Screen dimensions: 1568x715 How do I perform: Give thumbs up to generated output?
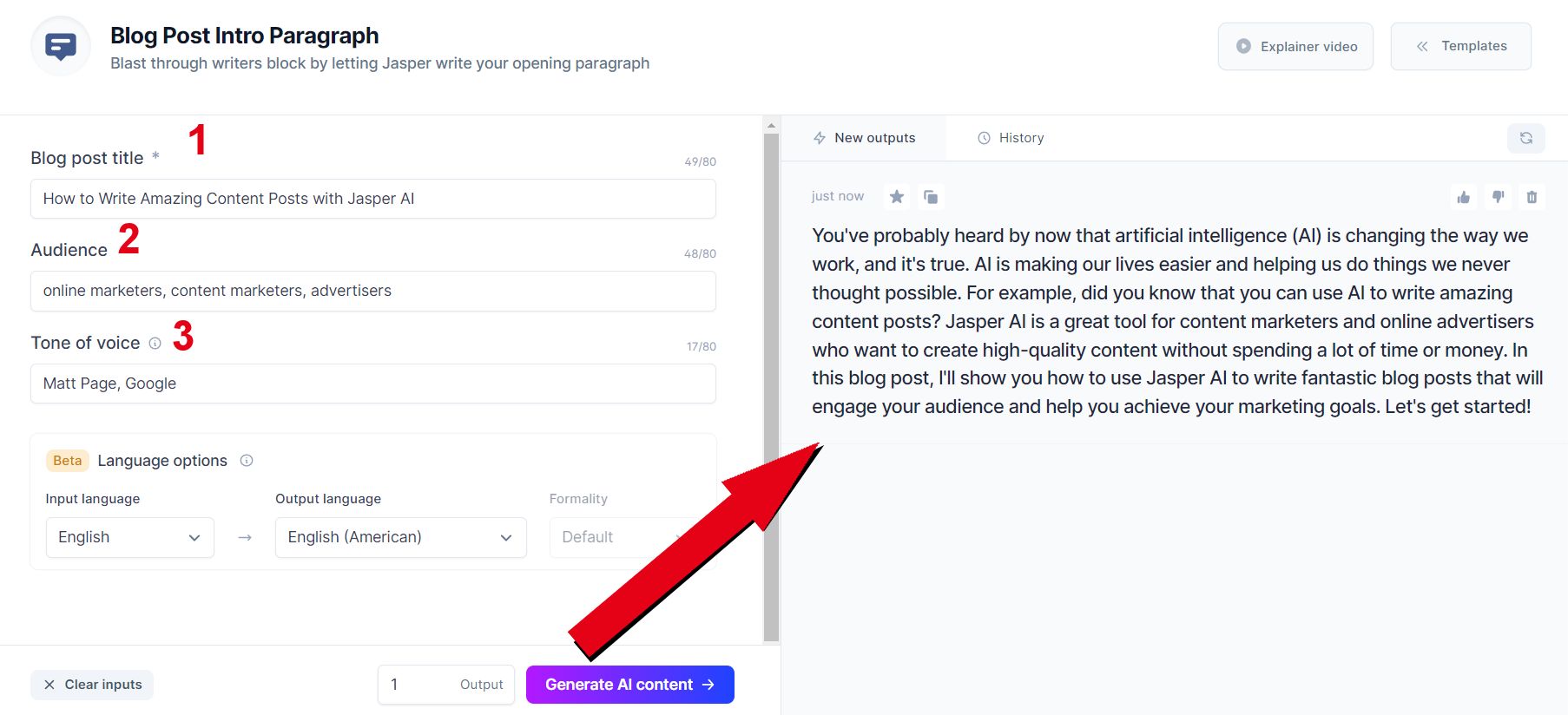point(1464,197)
